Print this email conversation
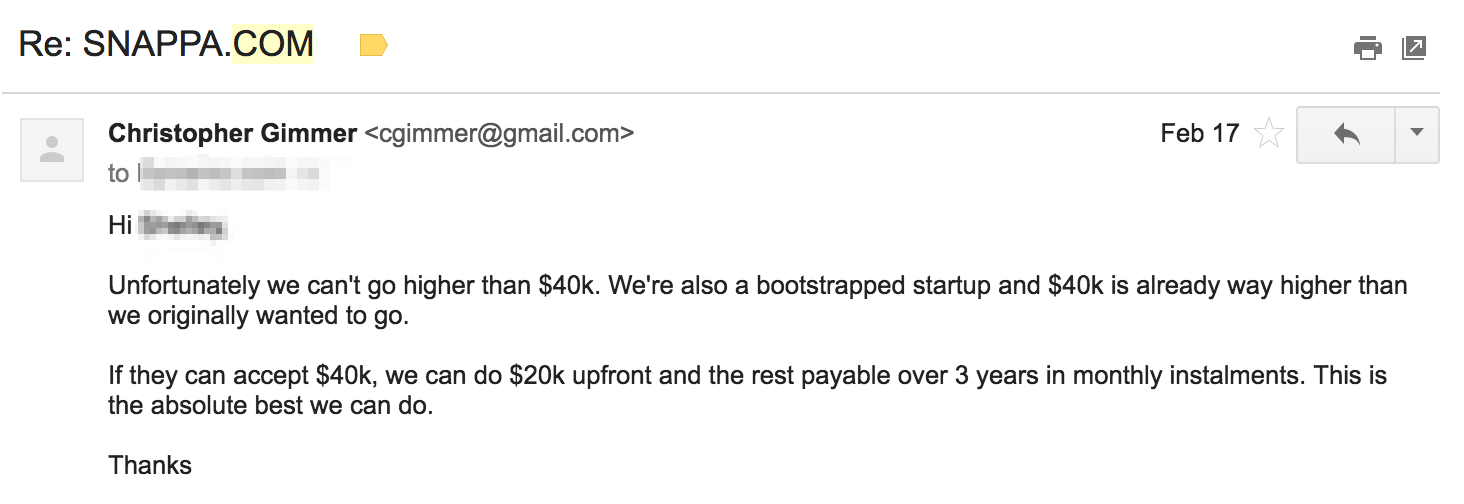 click(x=1367, y=47)
